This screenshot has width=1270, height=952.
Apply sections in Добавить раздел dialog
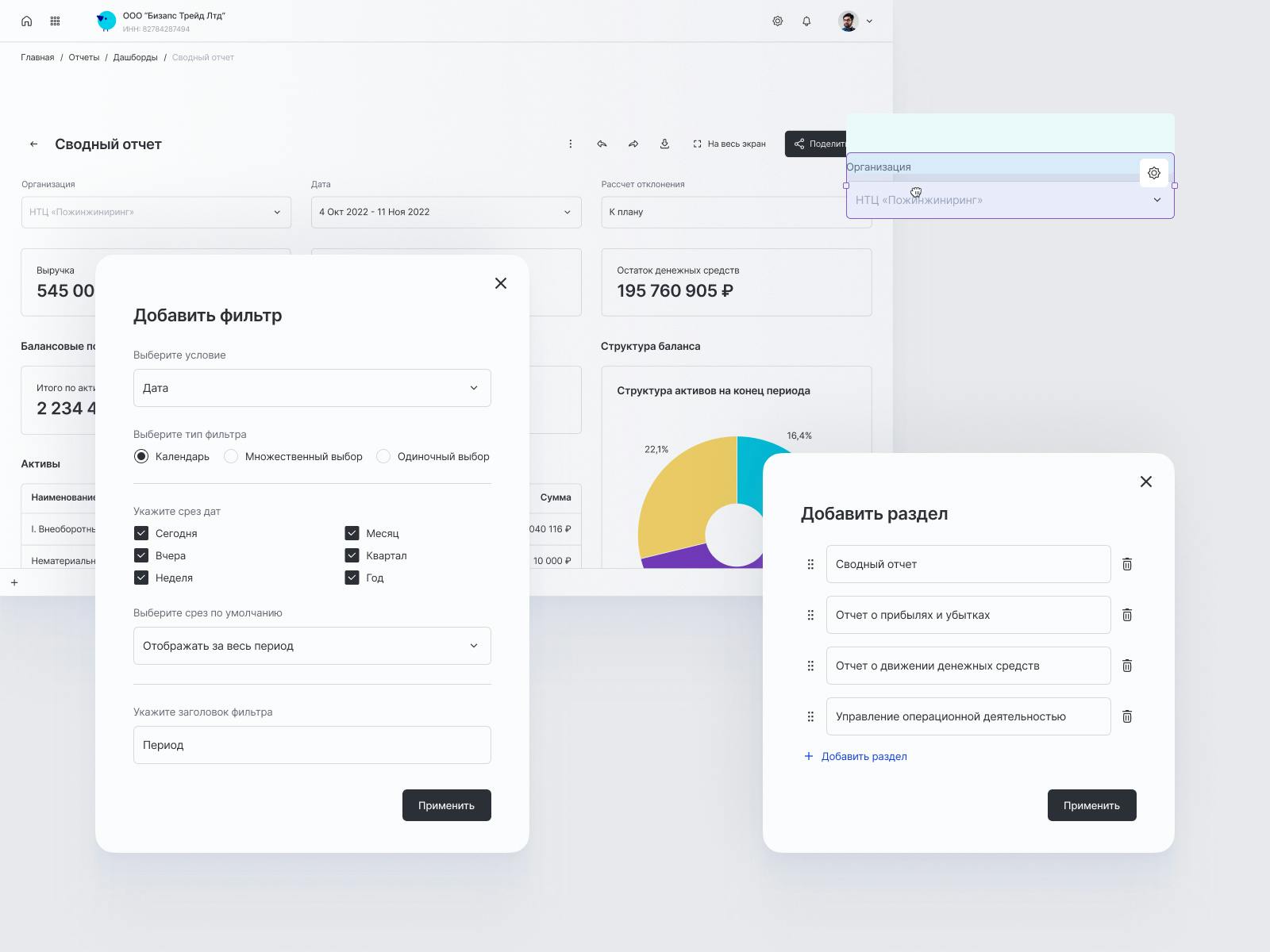pyautogui.click(x=1092, y=805)
